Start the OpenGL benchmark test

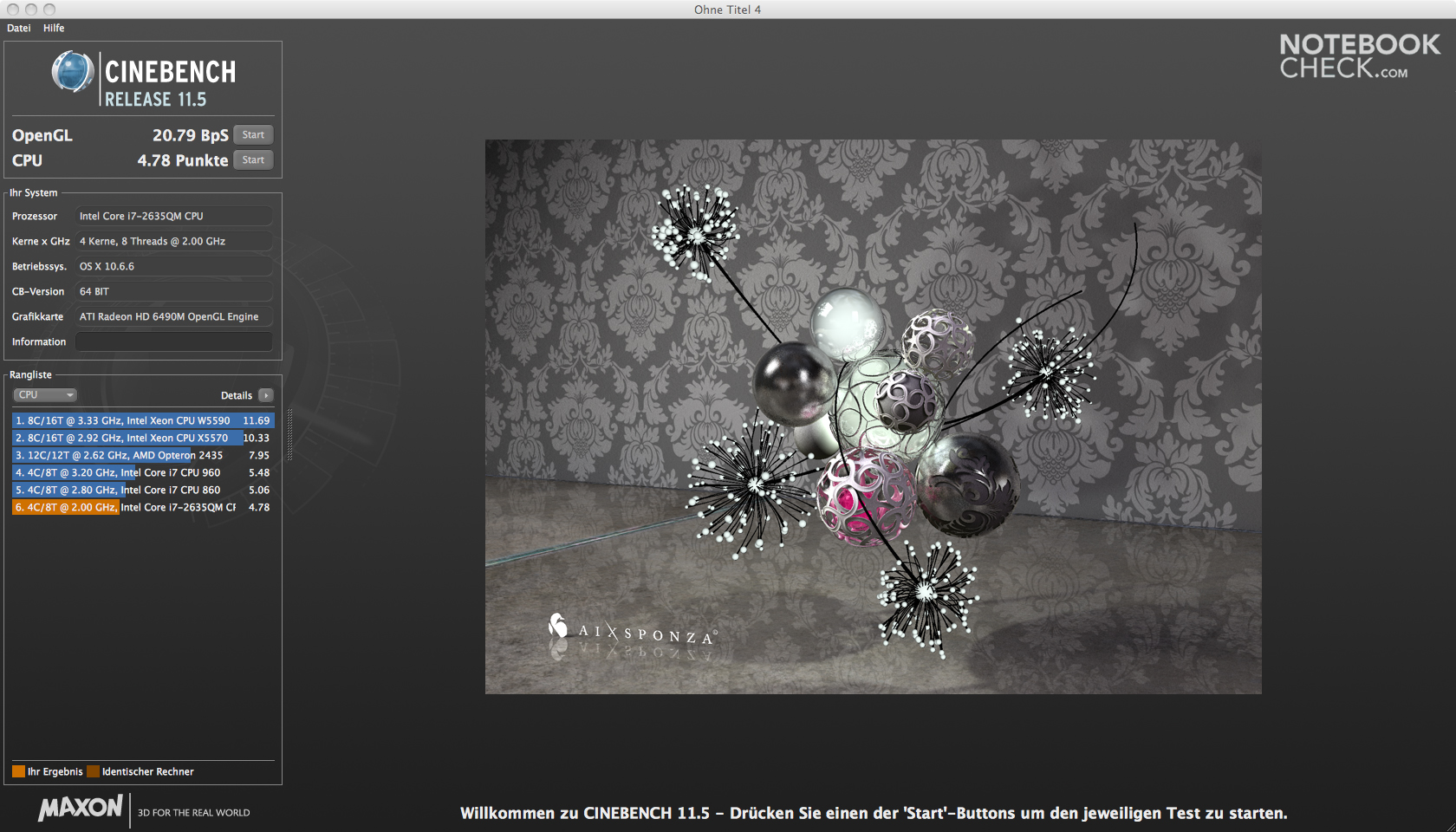[x=253, y=134]
